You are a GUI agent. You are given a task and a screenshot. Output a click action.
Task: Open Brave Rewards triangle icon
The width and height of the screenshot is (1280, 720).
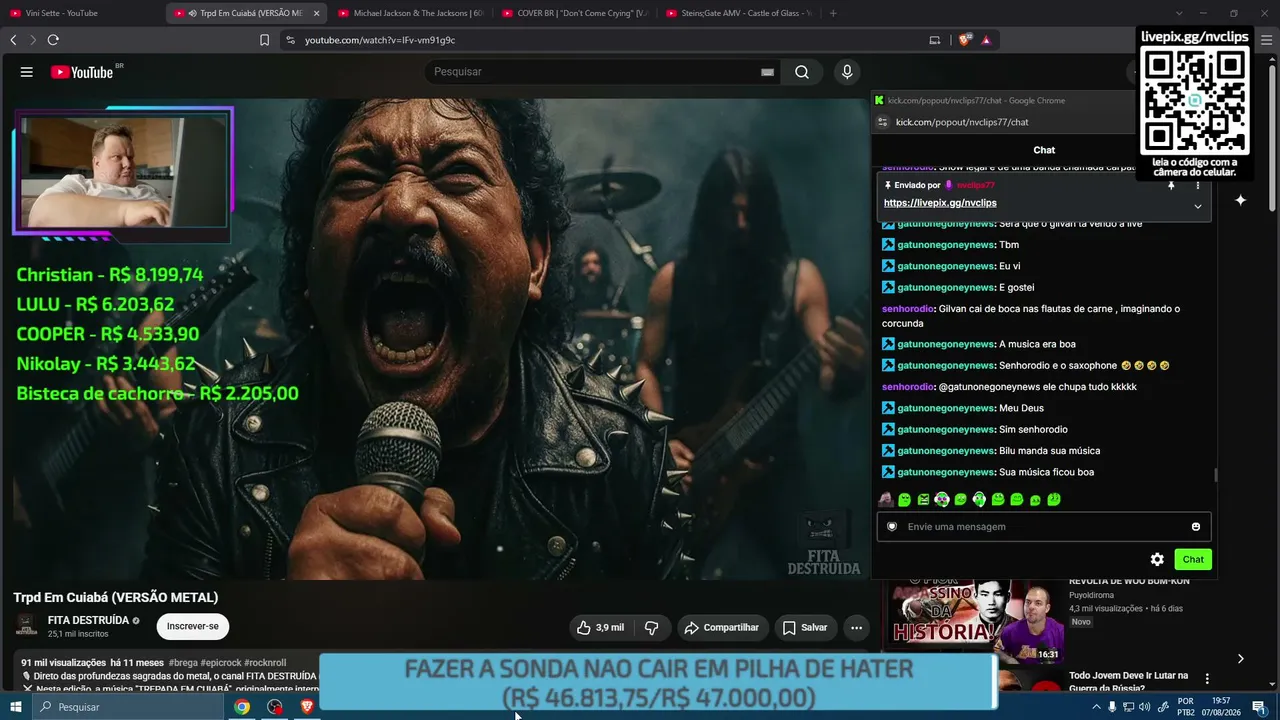click(986, 40)
